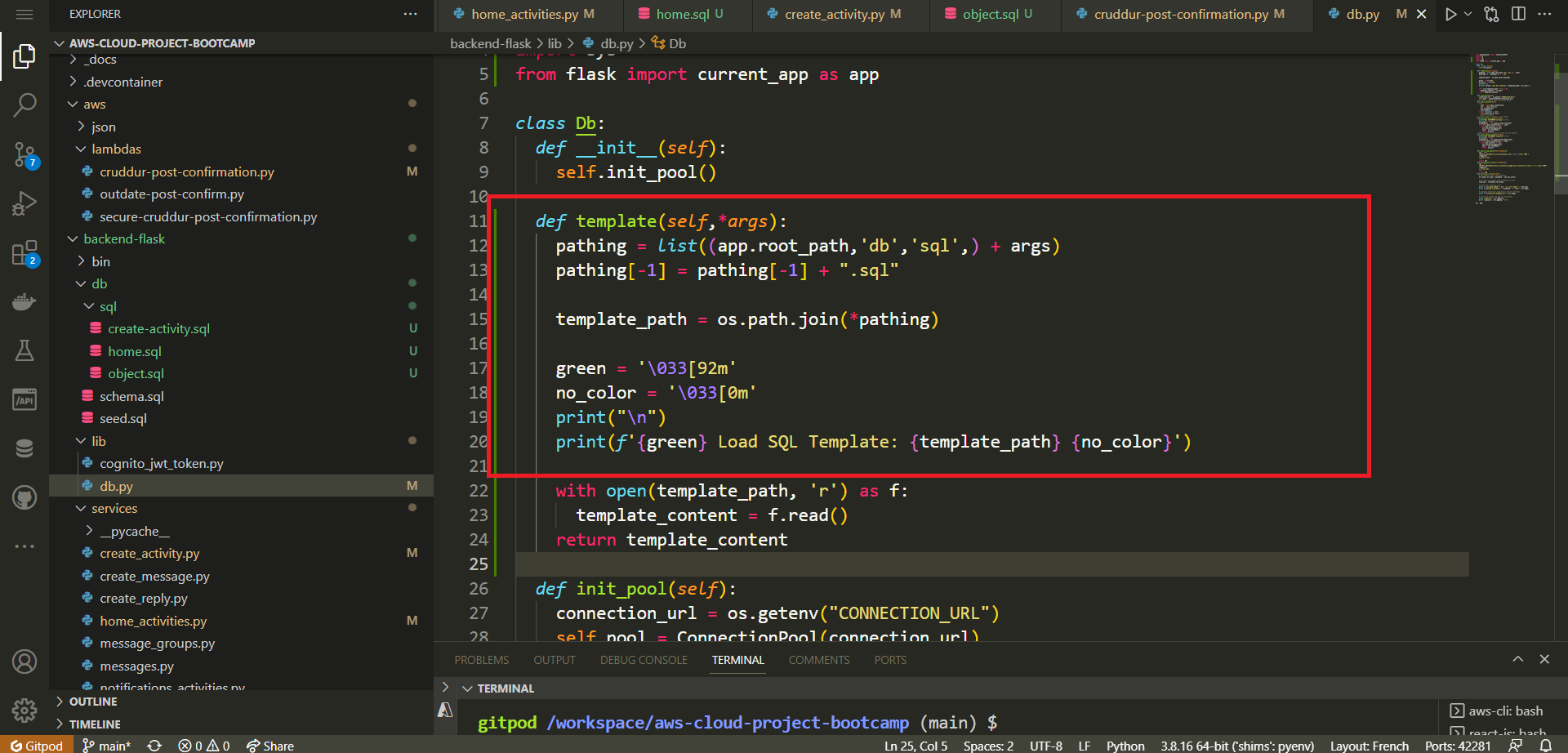Click the Share button in status bar
The height and width of the screenshot is (753, 1568).
tap(270, 745)
